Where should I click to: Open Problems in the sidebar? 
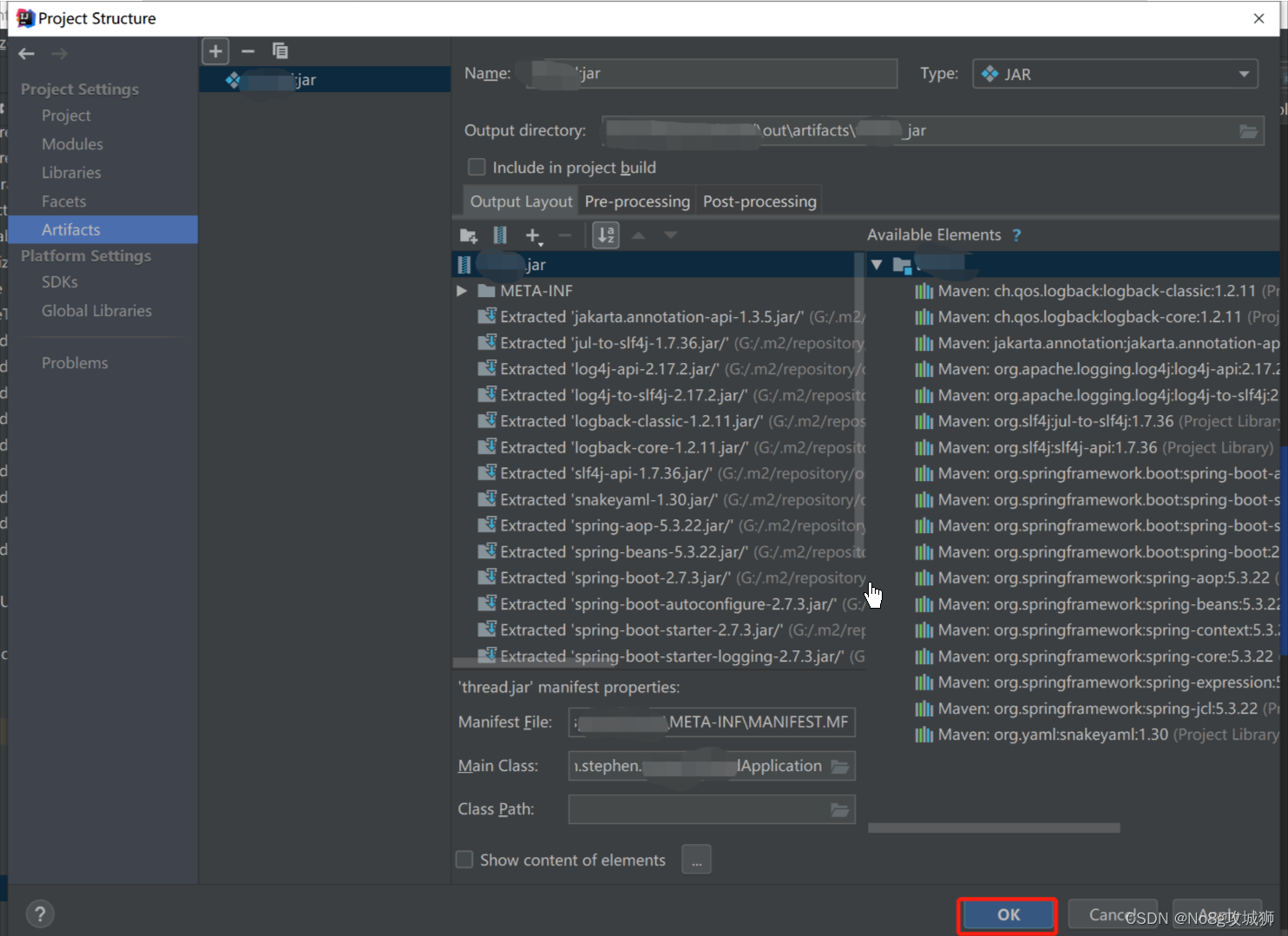(75, 363)
